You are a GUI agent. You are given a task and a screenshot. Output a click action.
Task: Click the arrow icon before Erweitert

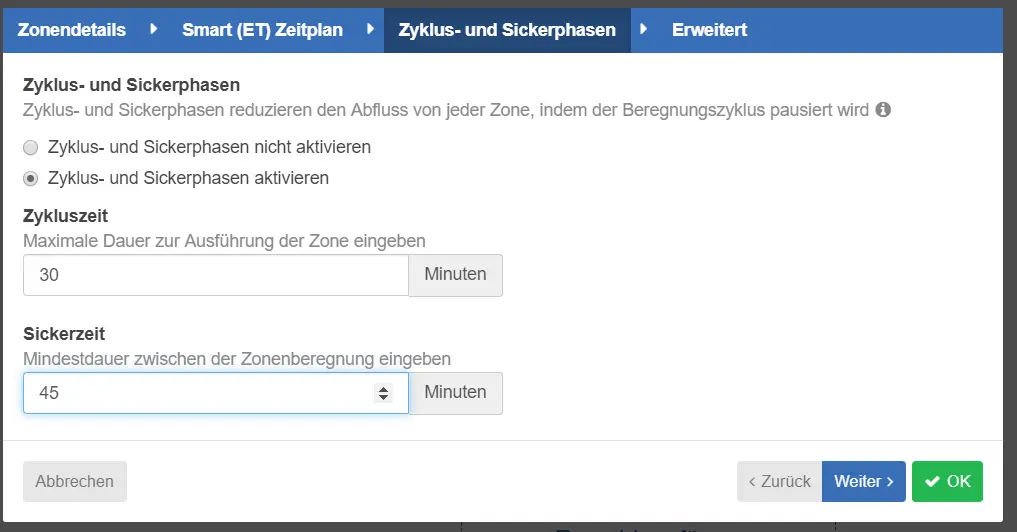[x=644, y=30]
